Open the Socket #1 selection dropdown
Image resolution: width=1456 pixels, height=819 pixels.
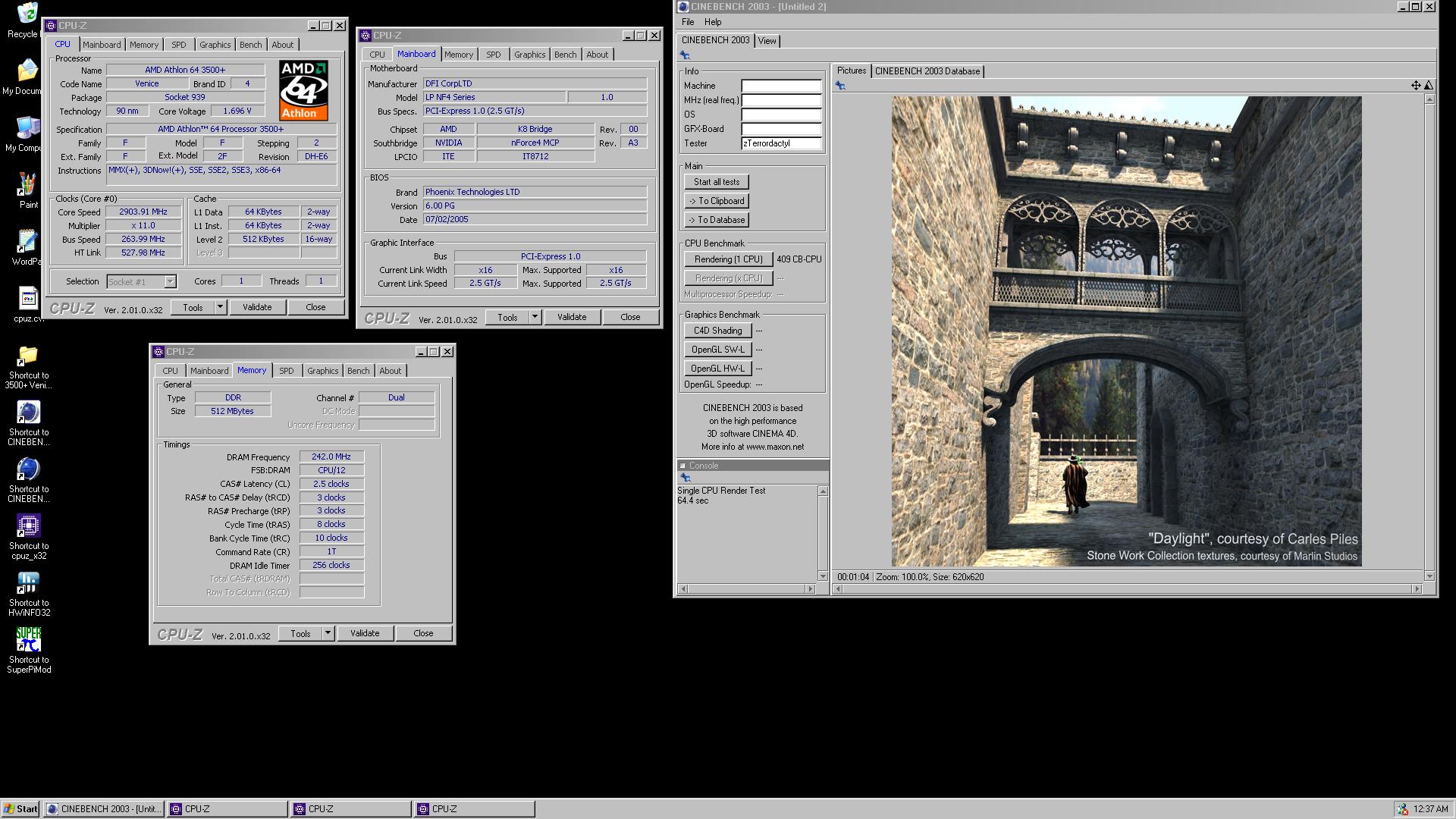tap(170, 281)
